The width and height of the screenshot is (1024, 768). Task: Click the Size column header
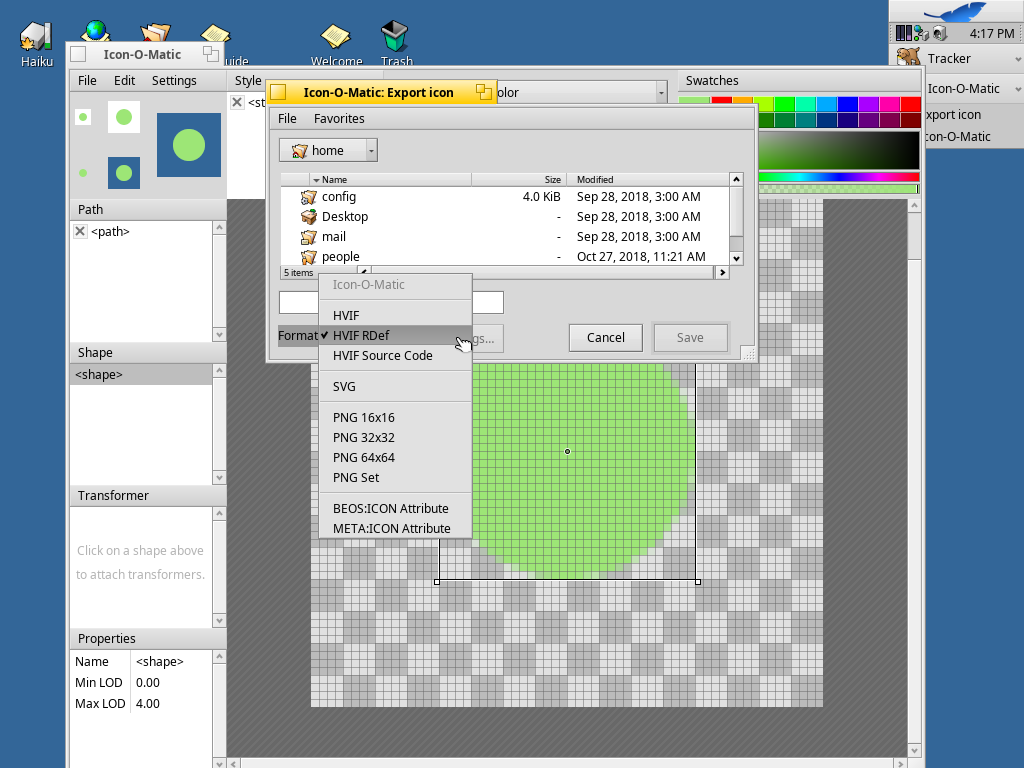519,180
